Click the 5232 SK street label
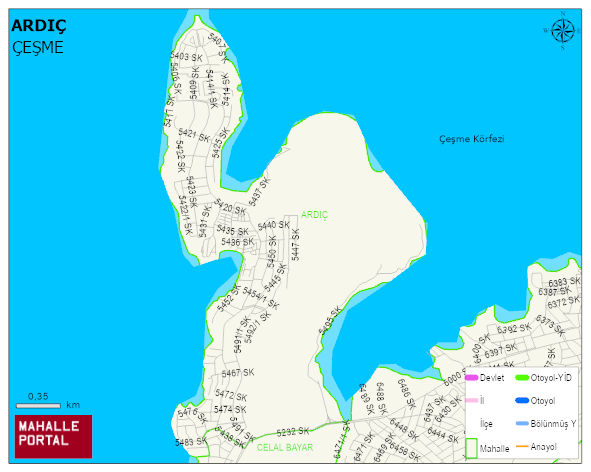Screen dimensions: 591x472 tap(292, 431)
